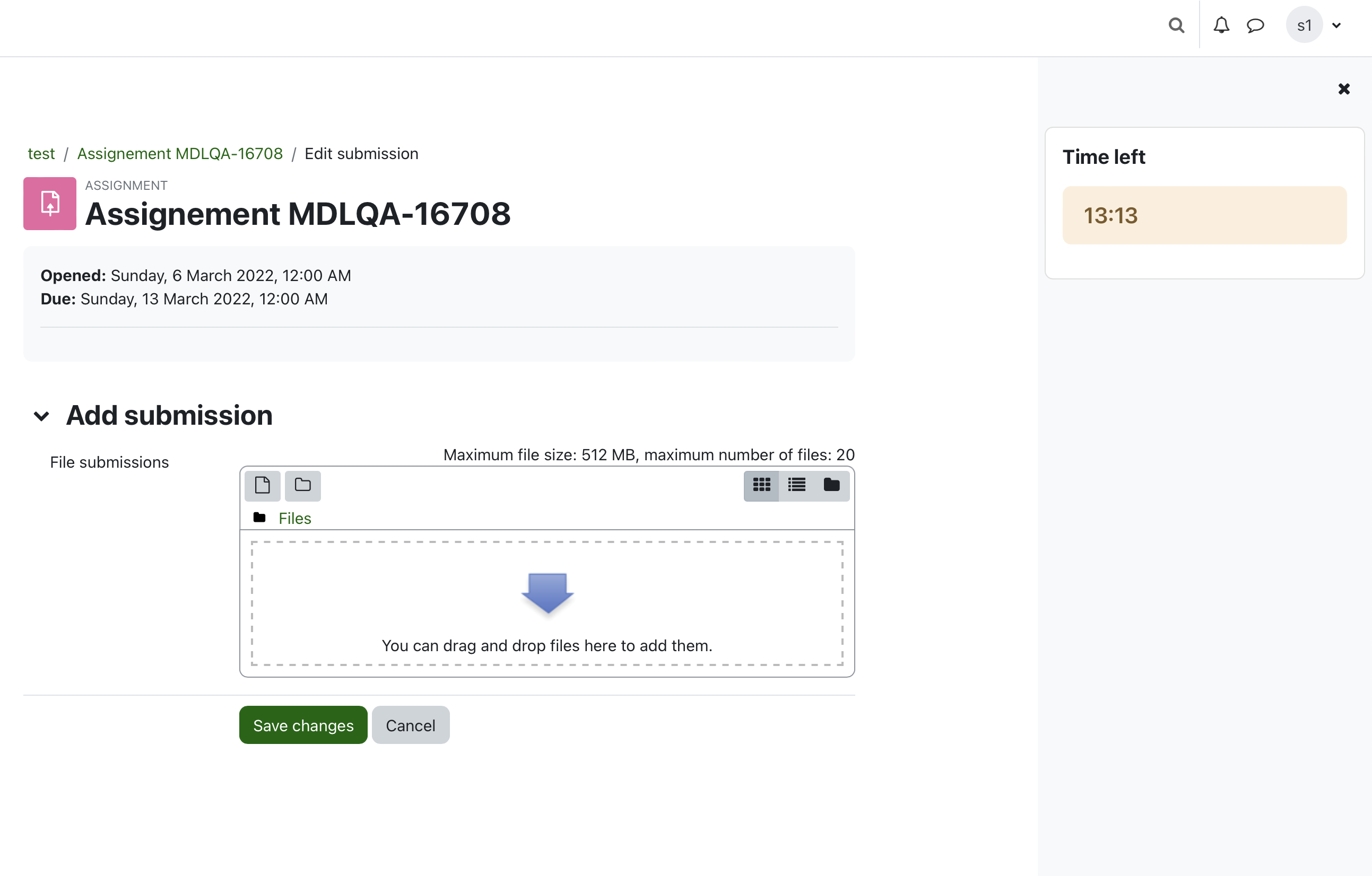Switch to folder tree view
Image resolution: width=1372 pixels, height=876 pixels.
(831, 485)
